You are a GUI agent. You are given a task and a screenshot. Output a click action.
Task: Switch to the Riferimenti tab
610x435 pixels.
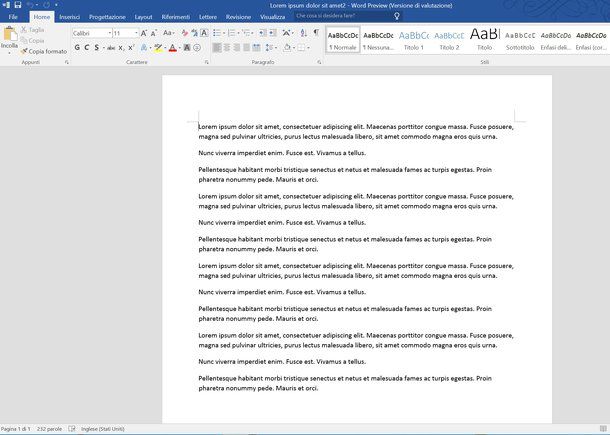pos(176,17)
